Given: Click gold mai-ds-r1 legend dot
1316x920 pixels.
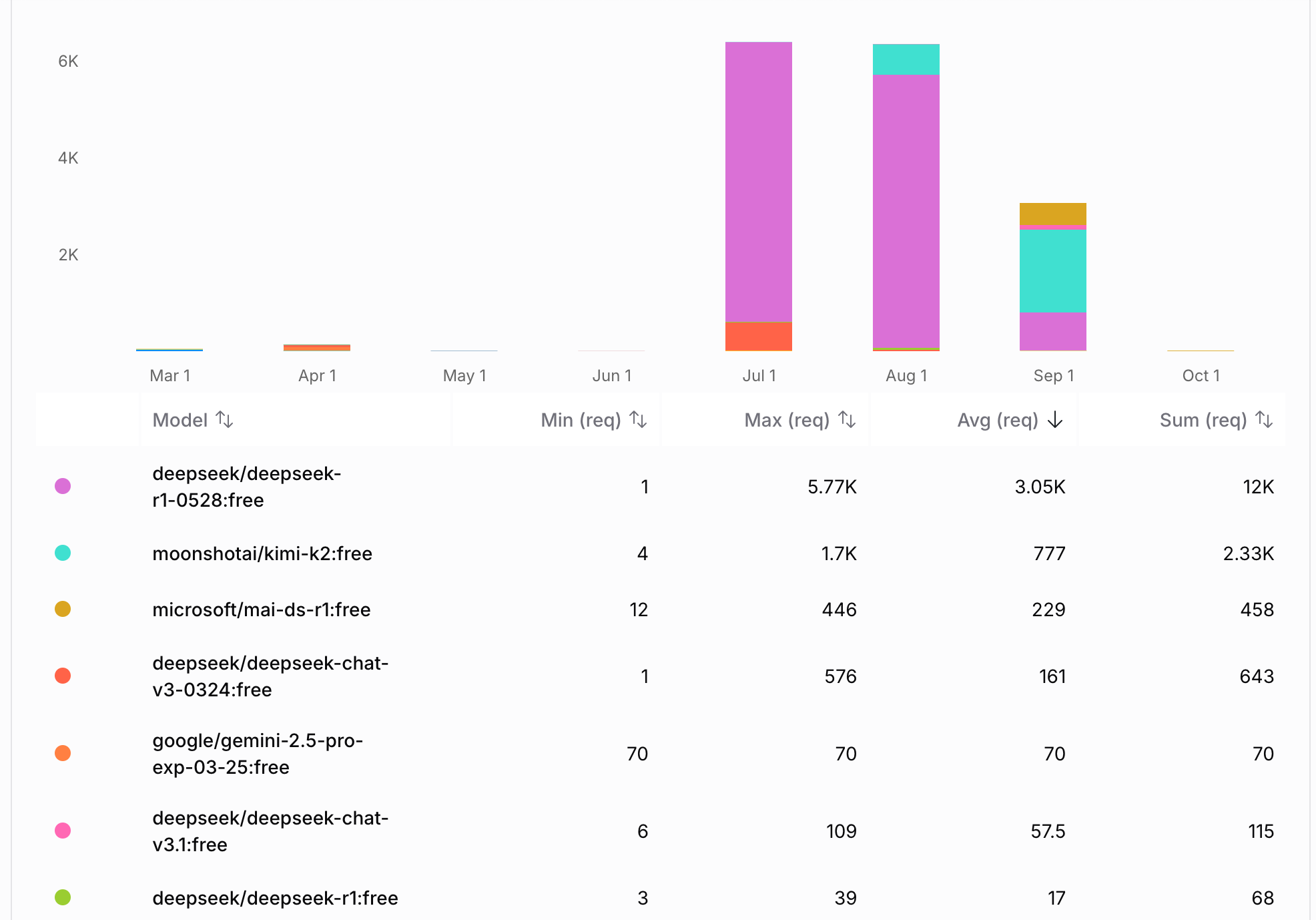Looking at the screenshot, I should pyautogui.click(x=63, y=609).
